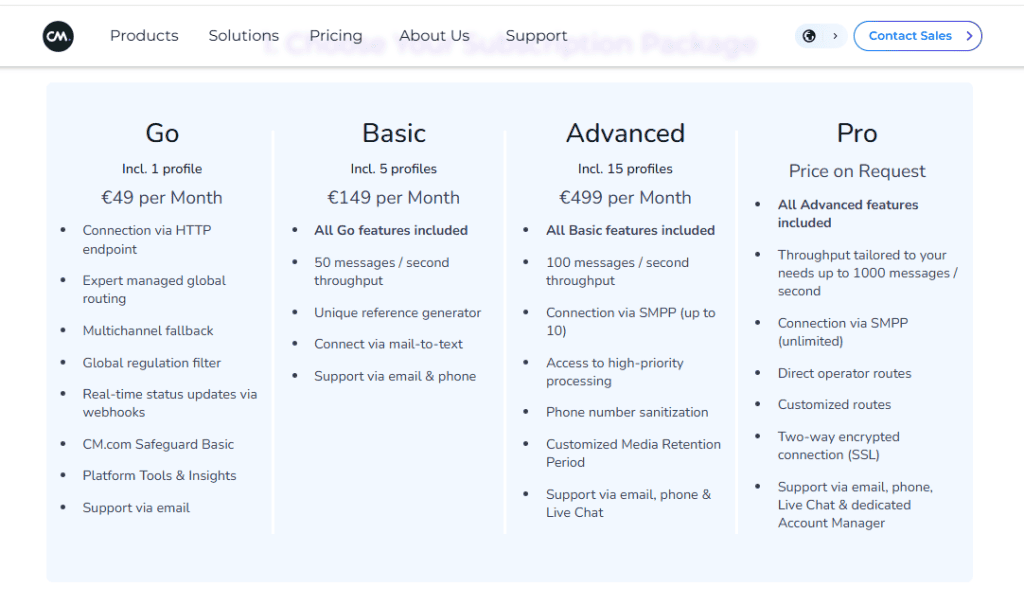This screenshot has height=605, width=1024.
Task: Click the CM.com Safeguard Basic feature
Action: 158,444
